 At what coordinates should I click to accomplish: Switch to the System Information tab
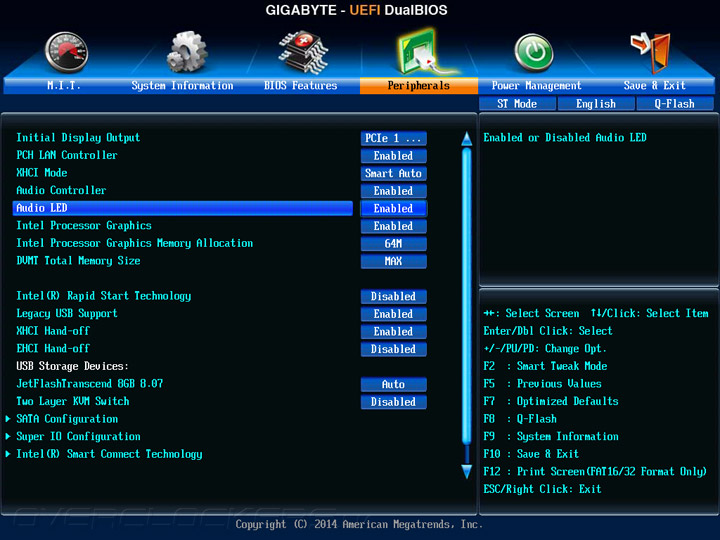[182, 85]
